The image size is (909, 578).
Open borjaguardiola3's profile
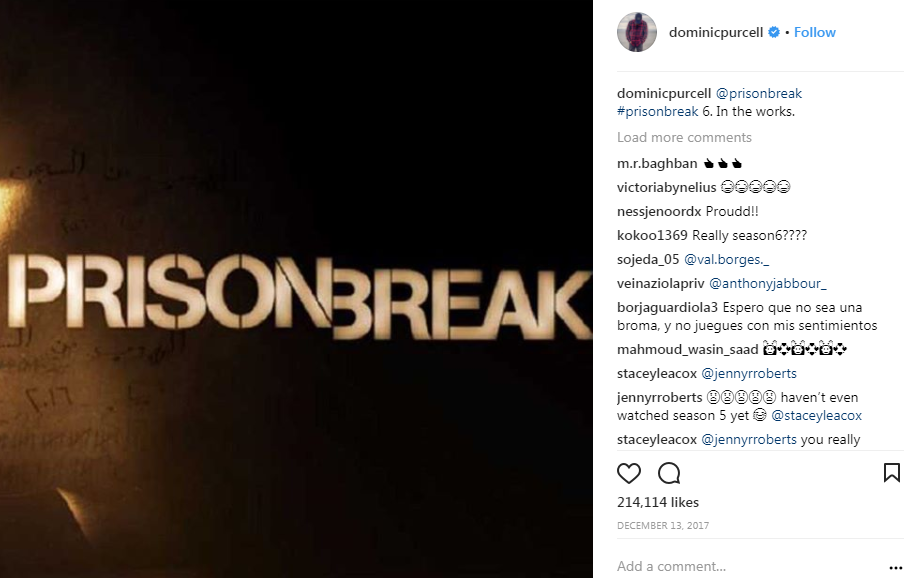pos(667,307)
